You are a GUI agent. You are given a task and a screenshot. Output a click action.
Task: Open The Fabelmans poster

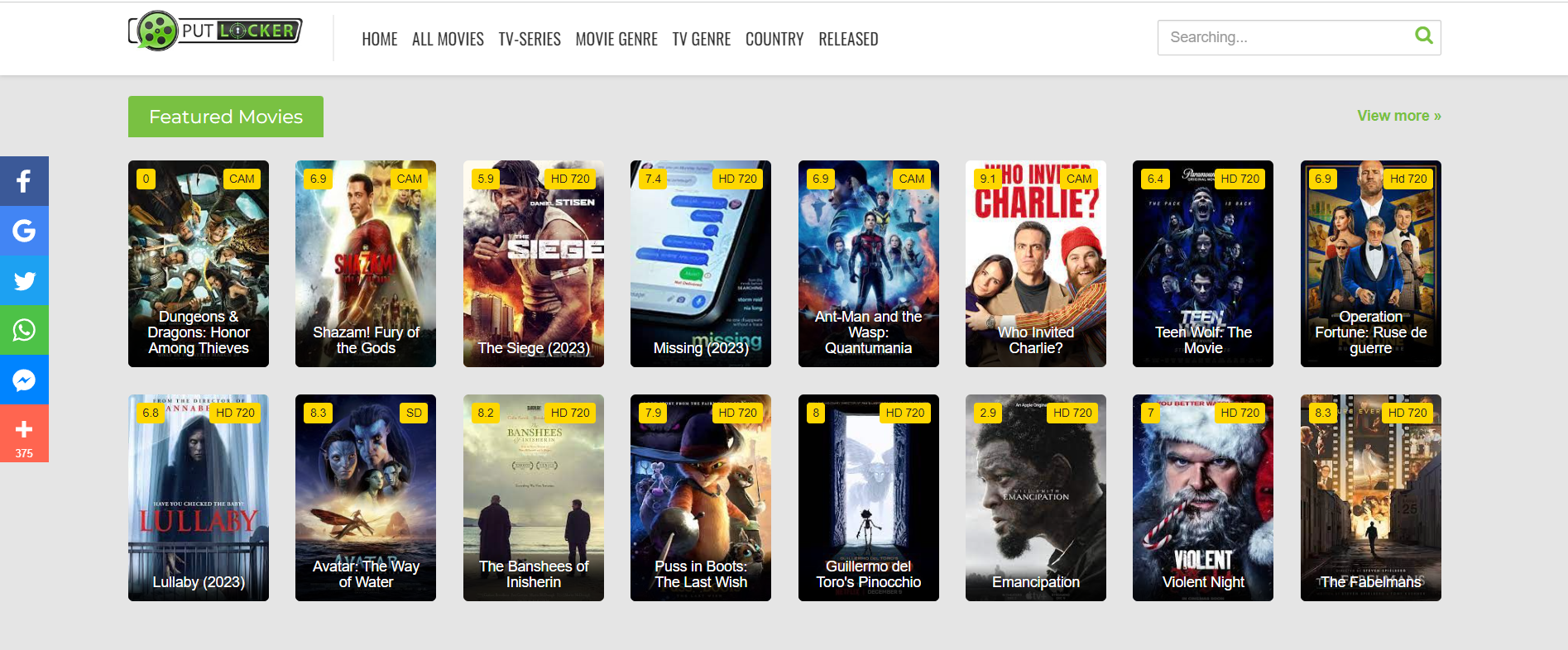point(1371,498)
